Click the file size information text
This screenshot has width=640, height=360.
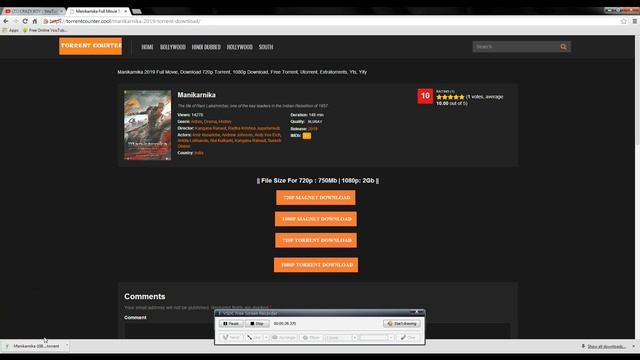(x=318, y=180)
